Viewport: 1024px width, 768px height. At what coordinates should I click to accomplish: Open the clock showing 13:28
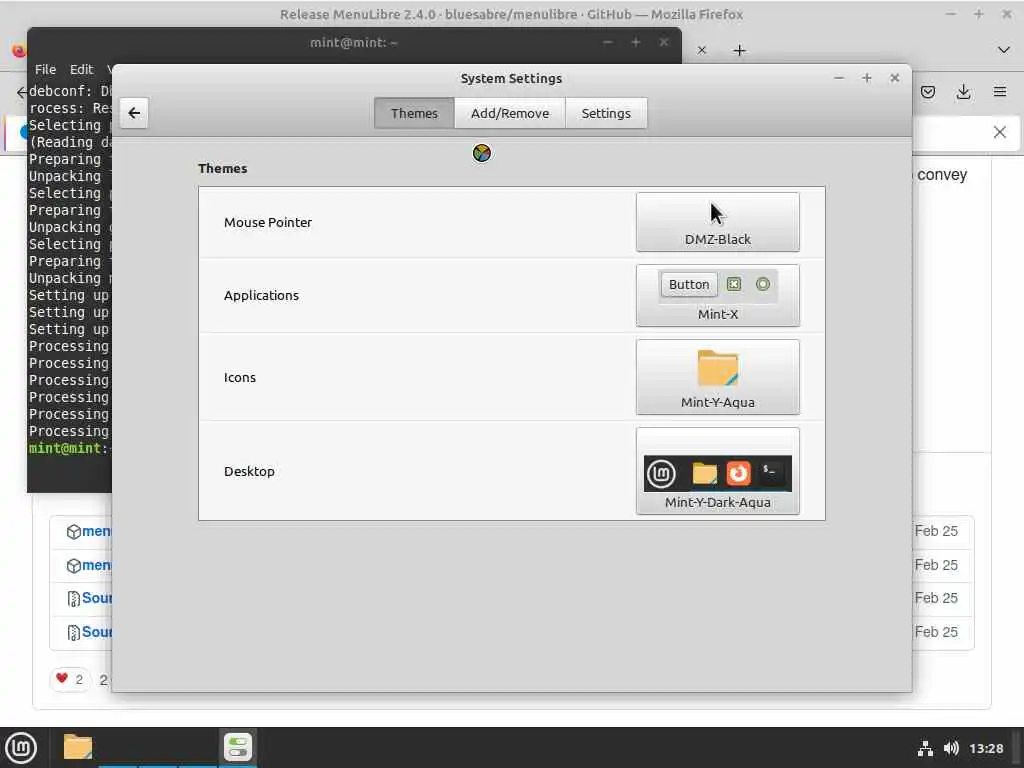(986, 748)
